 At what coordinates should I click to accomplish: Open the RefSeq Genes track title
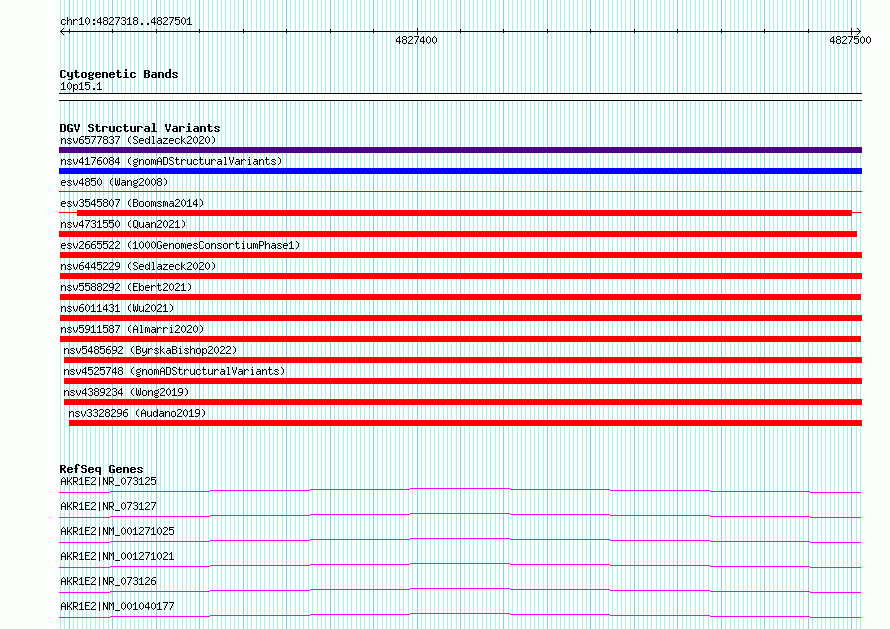pyautogui.click(x=102, y=469)
